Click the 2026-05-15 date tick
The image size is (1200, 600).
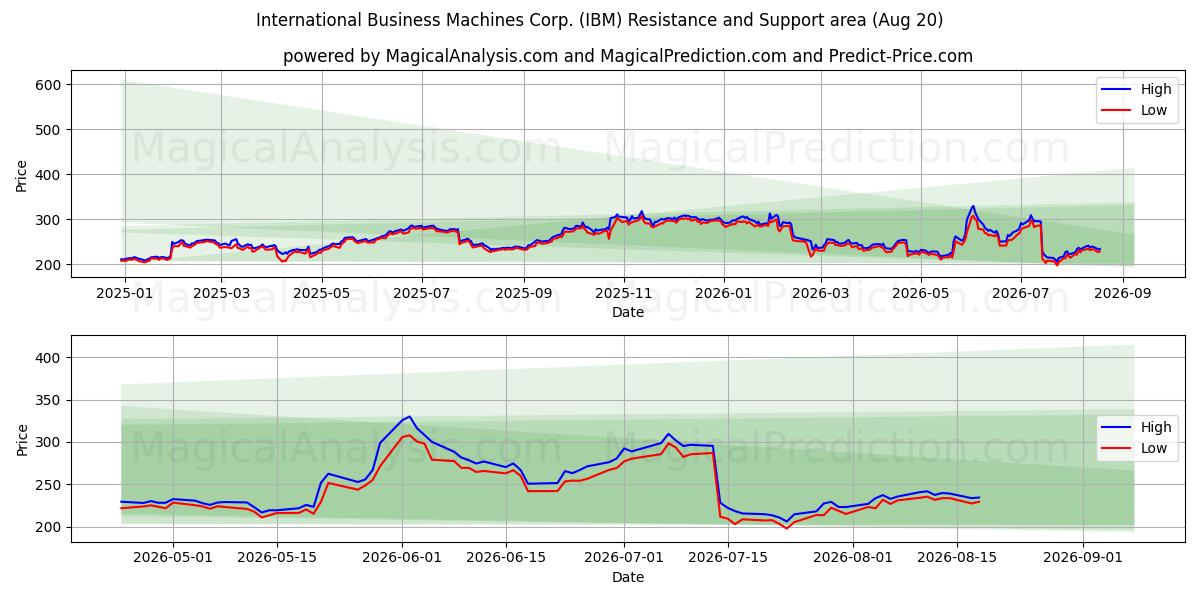[278, 557]
